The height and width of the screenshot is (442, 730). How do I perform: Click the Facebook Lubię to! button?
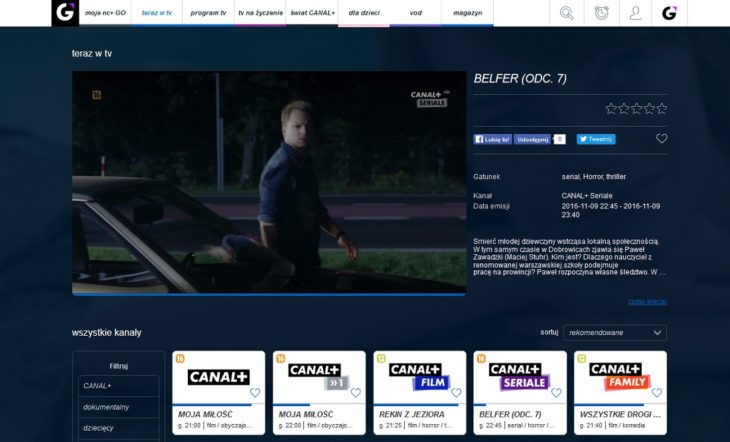tap(493, 139)
